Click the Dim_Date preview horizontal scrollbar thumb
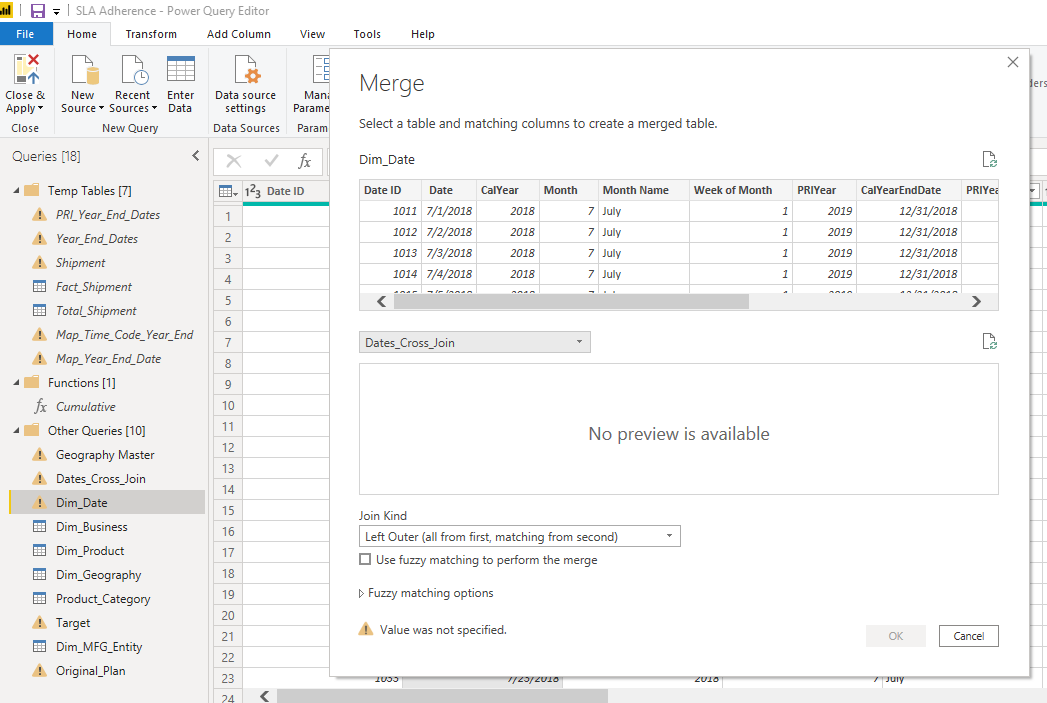This screenshot has height=703, width=1047. 572,301
